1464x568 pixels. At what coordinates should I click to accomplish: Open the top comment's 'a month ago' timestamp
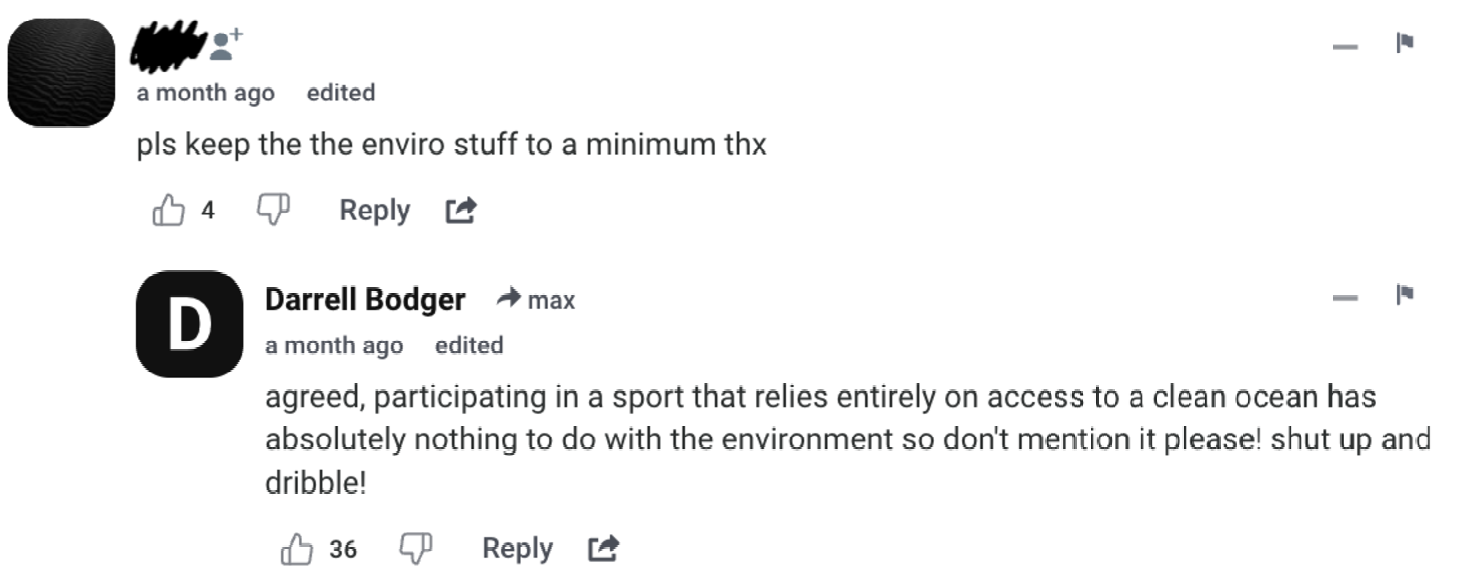(206, 93)
